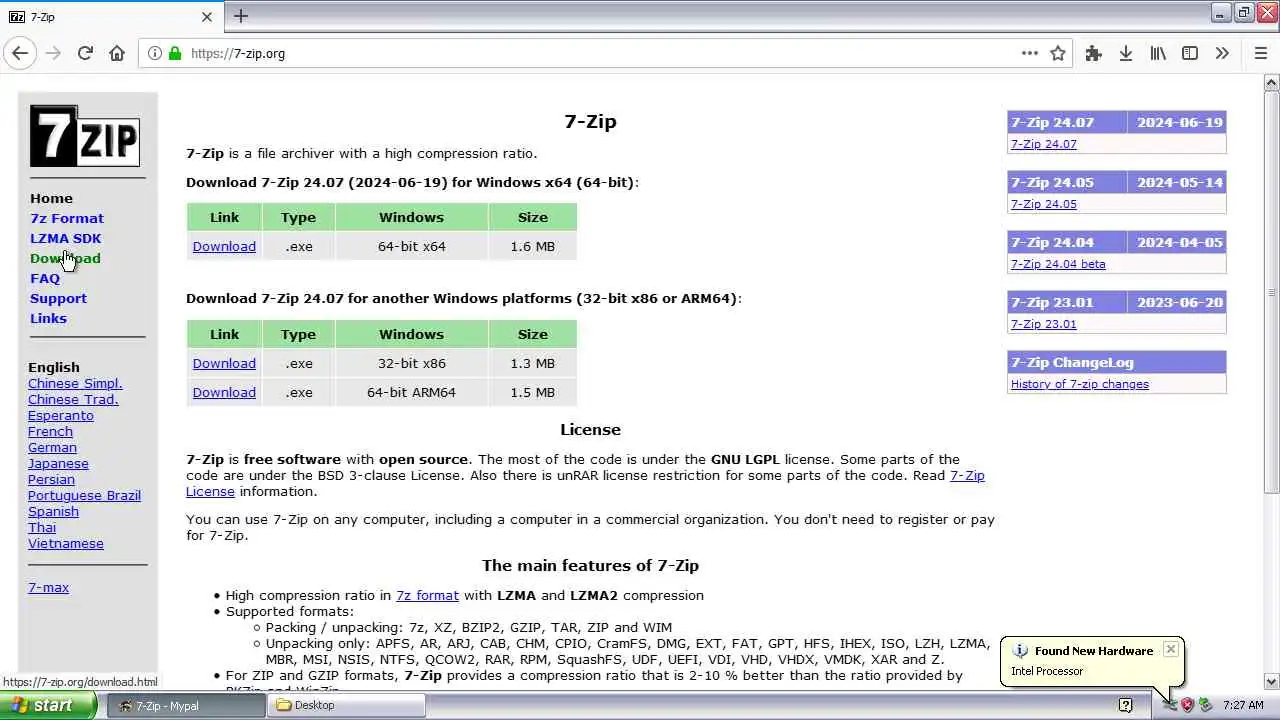Open History of 7-zip changes

pos(1080,384)
